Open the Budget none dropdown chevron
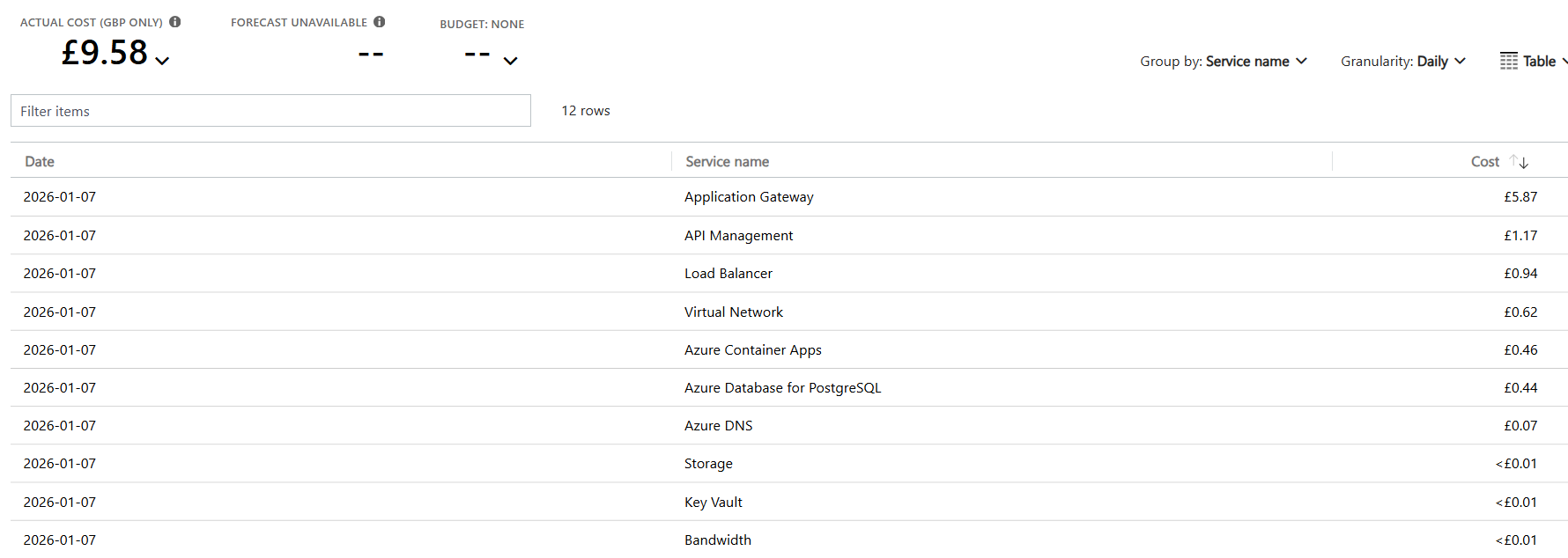Viewport: 1568px width, 558px height. pos(510,61)
